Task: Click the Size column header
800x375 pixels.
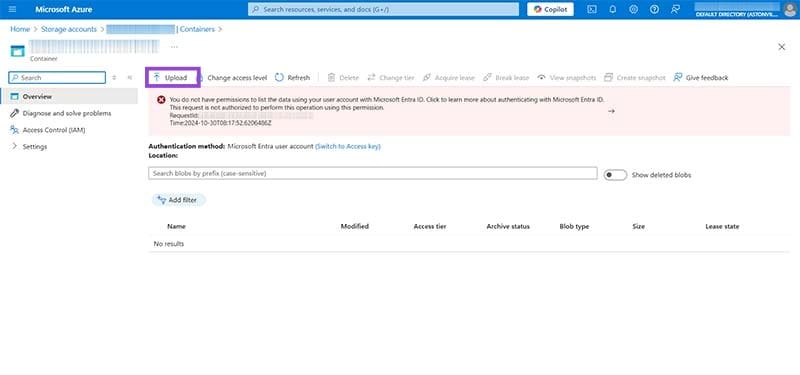Action: click(638, 227)
